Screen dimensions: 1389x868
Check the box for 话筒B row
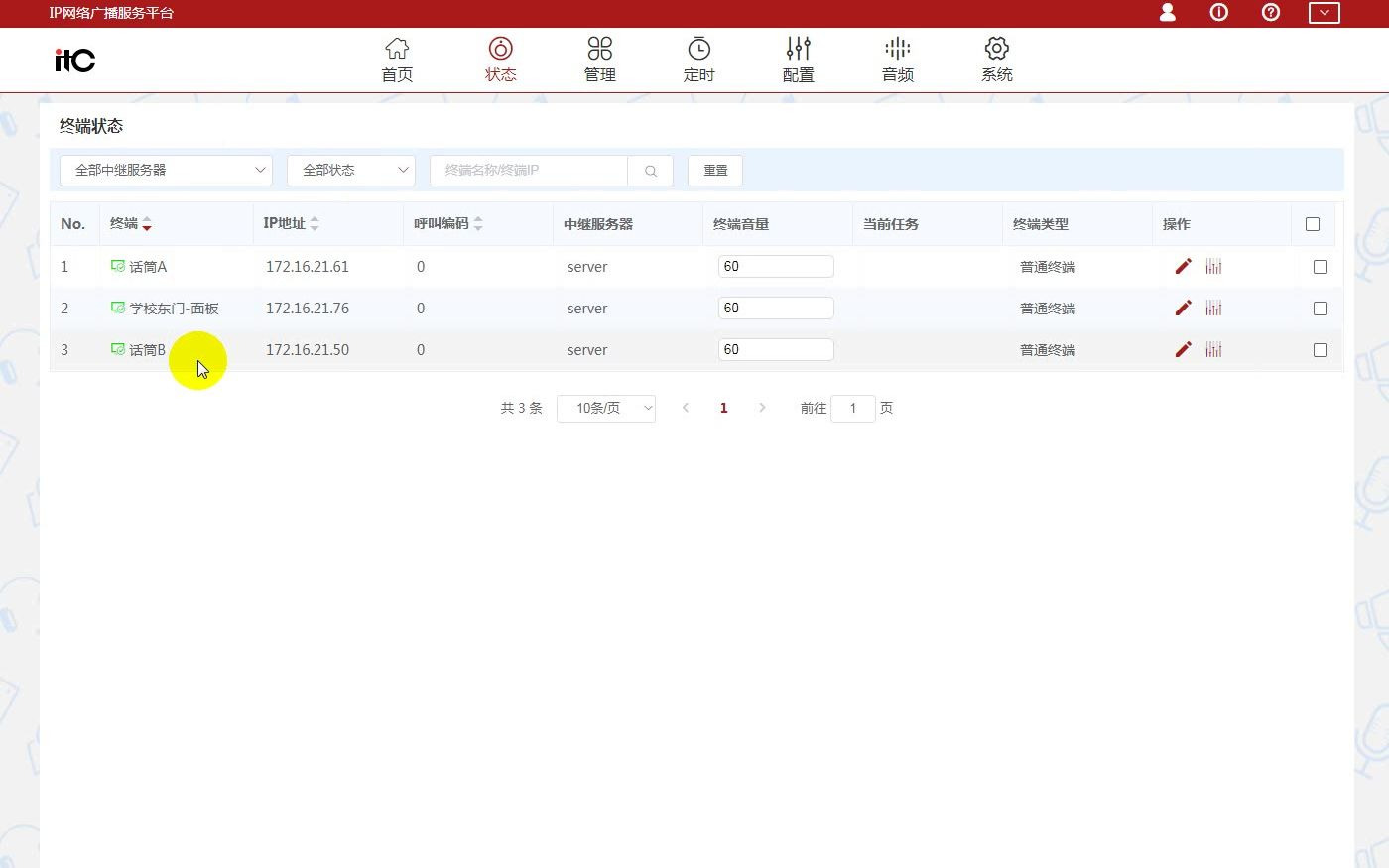[x=1320, y=350]
